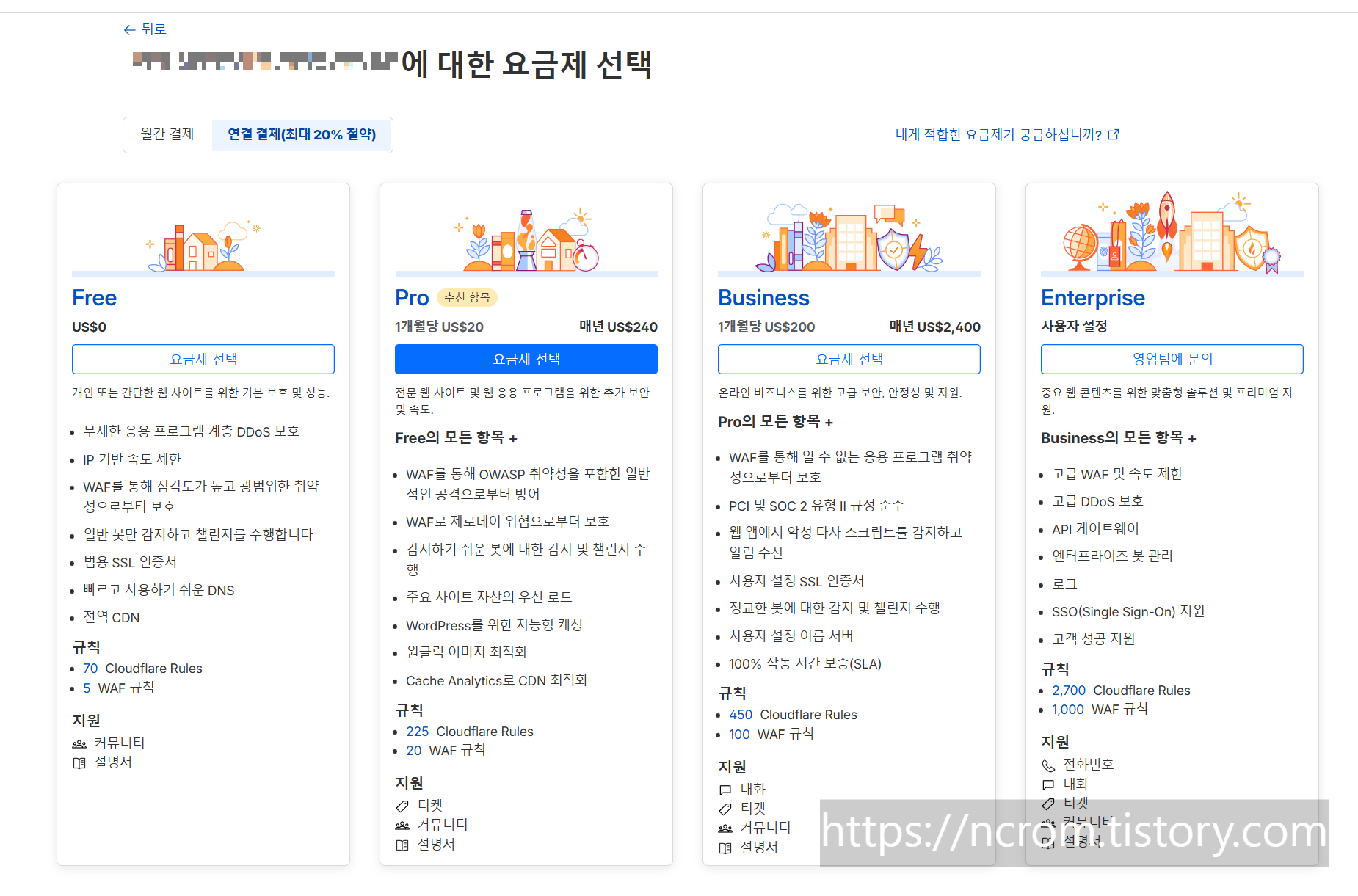Click the Enterprise plan title
The width and height of the screenshot is (1358, 896).
pyautogui.click(x=1093, y=298)
